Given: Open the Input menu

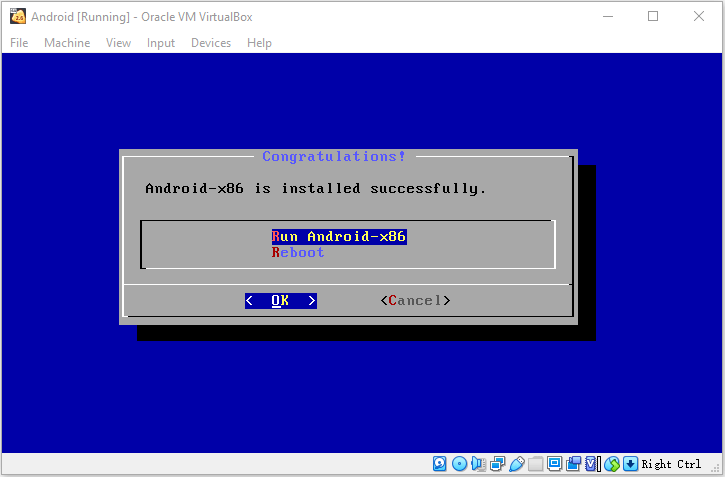Looking at the screenshot, I should tap(161, 43).
